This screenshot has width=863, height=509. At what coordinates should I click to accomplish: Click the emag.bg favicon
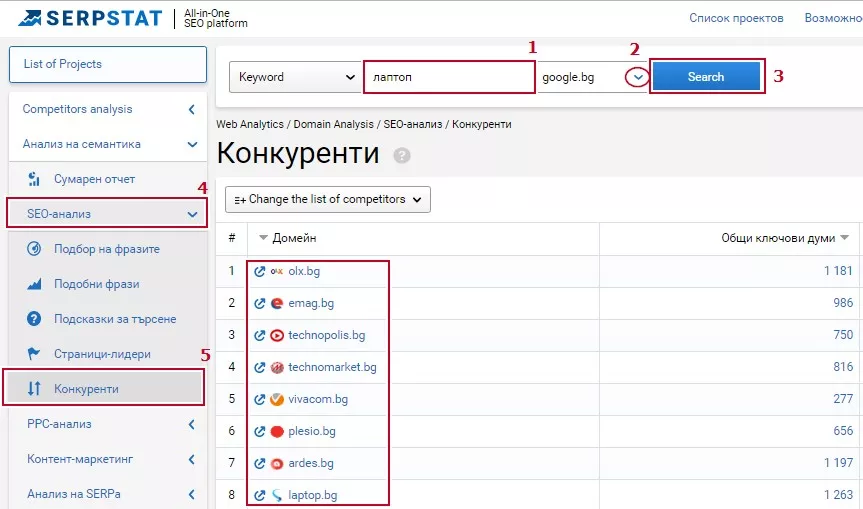(x=277, y=303)
